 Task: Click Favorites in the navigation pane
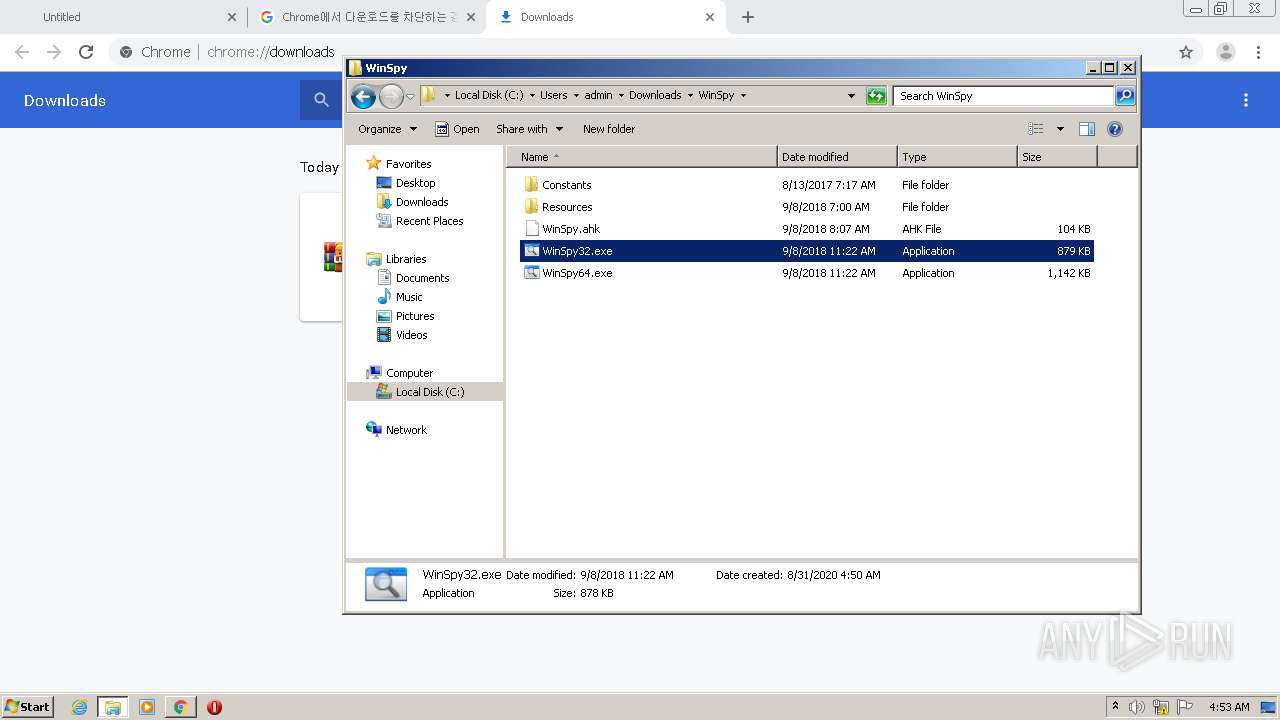tap(408, 164)
